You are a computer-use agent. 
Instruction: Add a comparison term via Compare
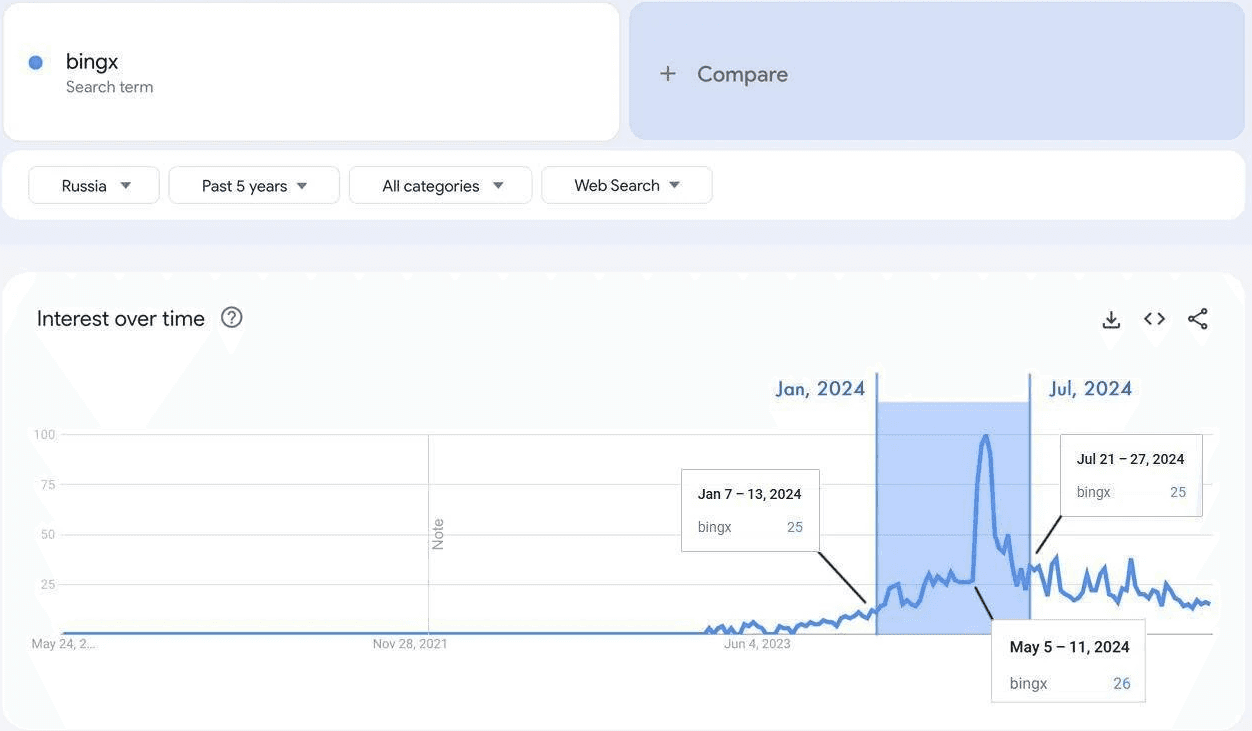(937, 71)
